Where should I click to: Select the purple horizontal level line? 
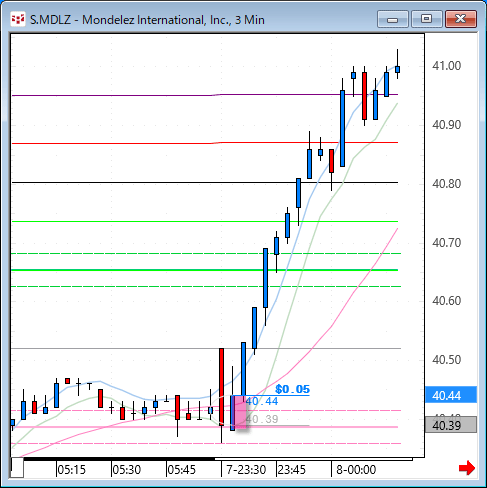tap(205, 95)
